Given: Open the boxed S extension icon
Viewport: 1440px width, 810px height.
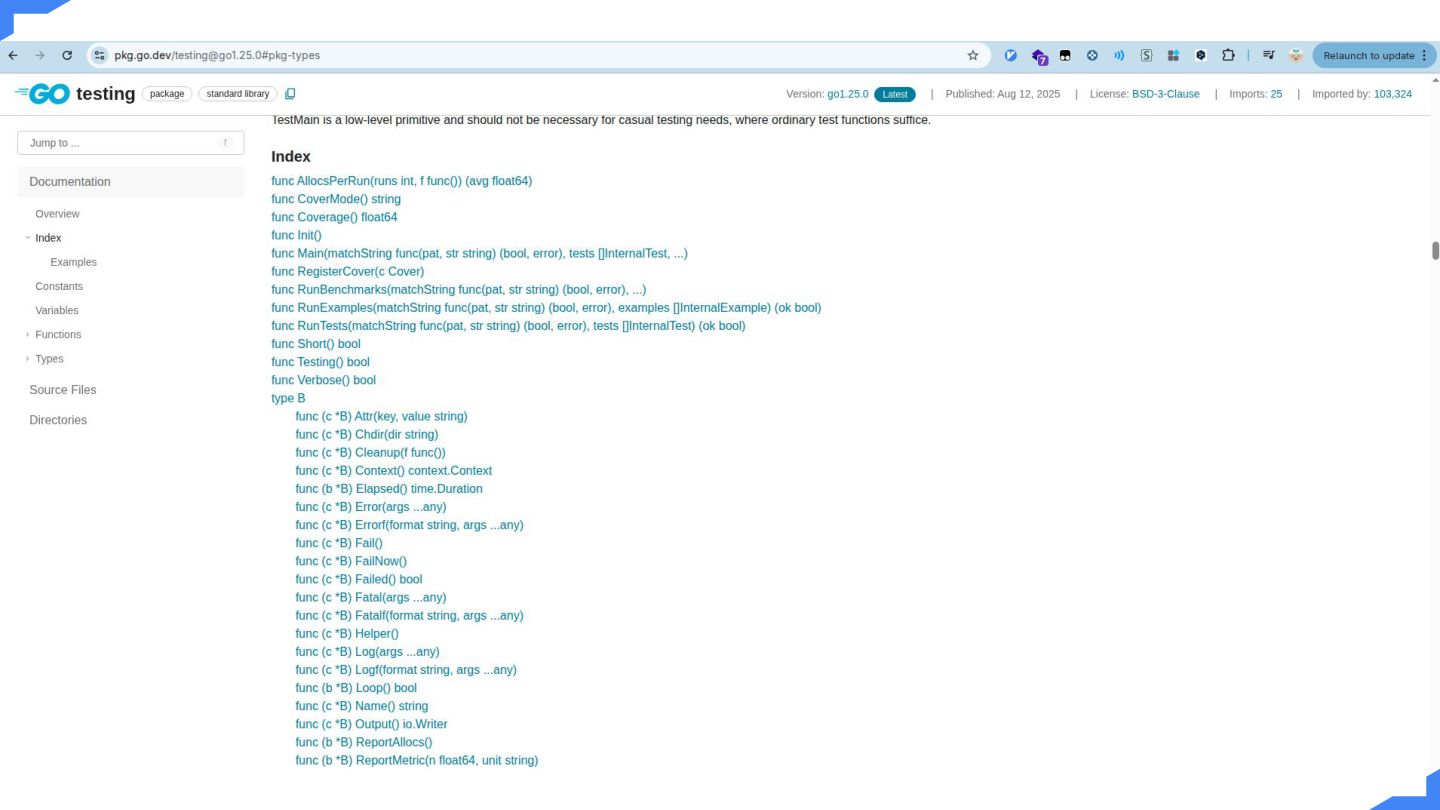Looking at the screenshot, I should pyautogui.click(x=1146, y=56).
